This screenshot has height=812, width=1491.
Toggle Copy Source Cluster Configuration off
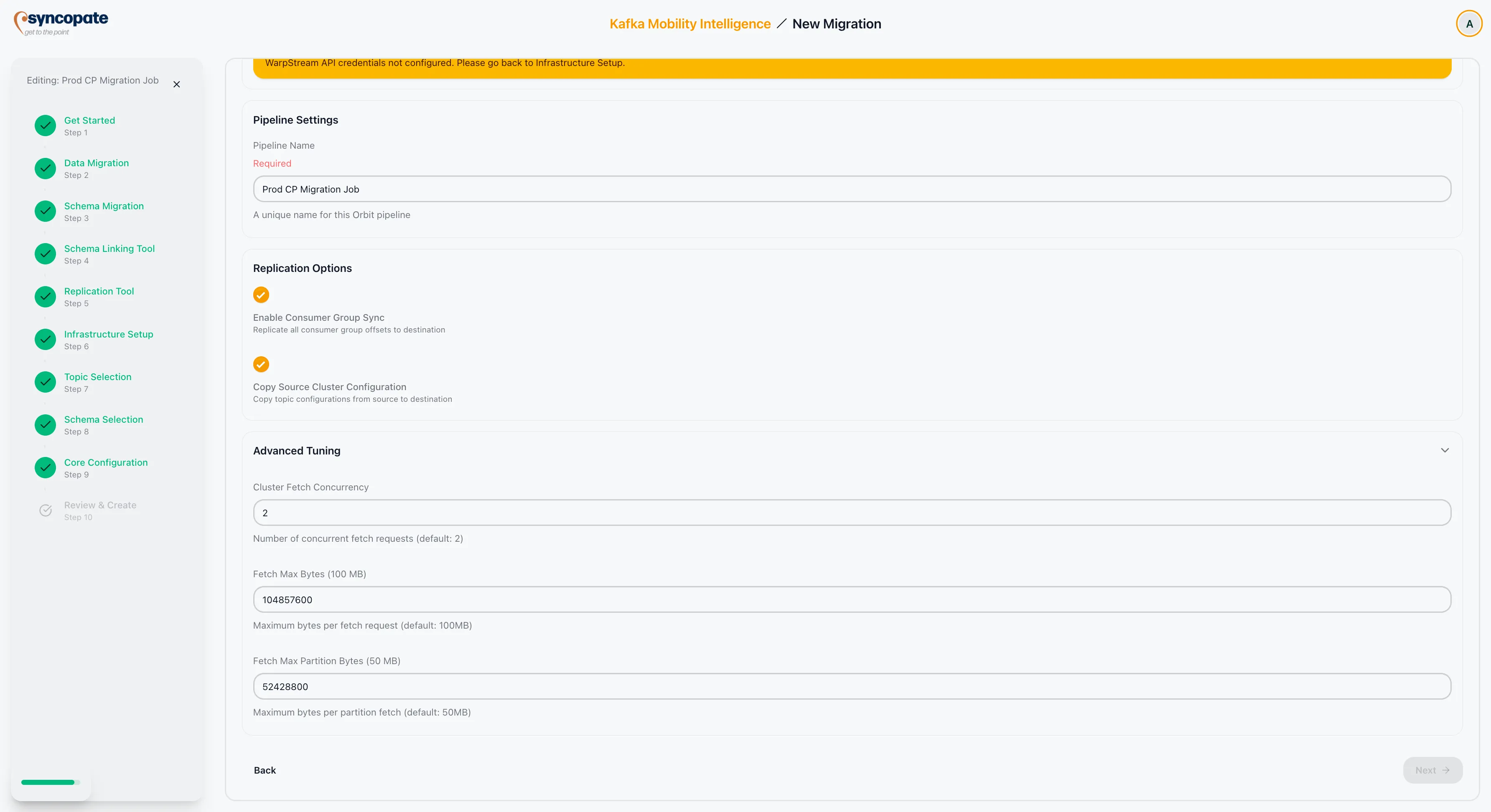click(261, 364)
